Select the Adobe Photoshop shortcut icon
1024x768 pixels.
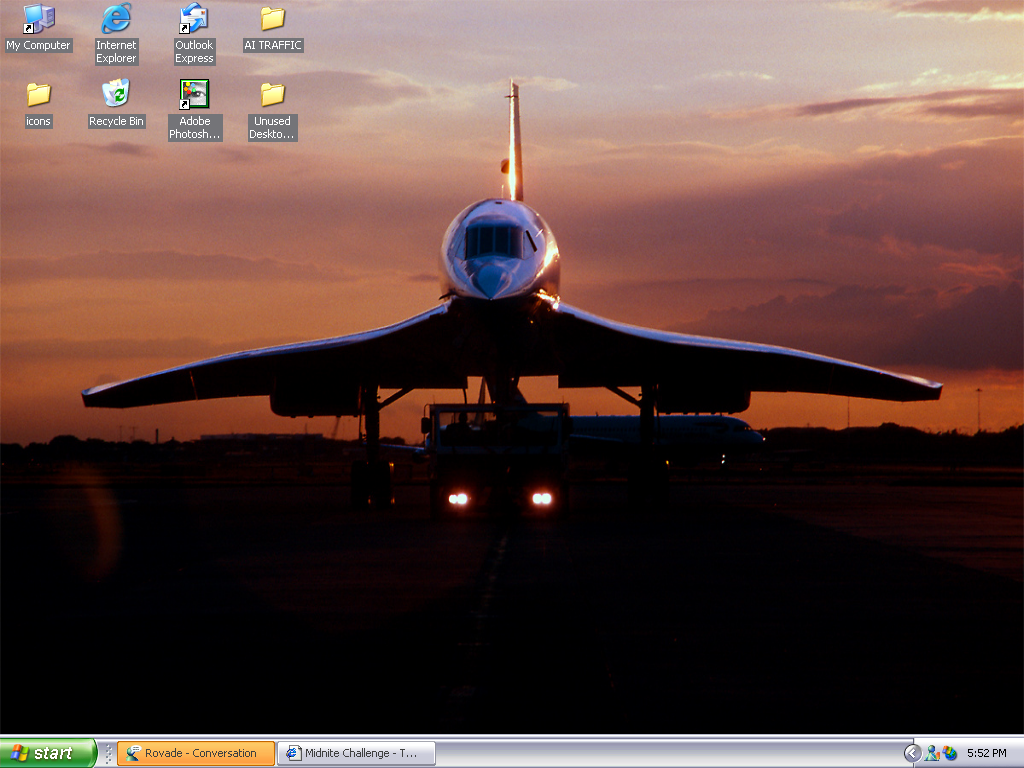(194, 94)
